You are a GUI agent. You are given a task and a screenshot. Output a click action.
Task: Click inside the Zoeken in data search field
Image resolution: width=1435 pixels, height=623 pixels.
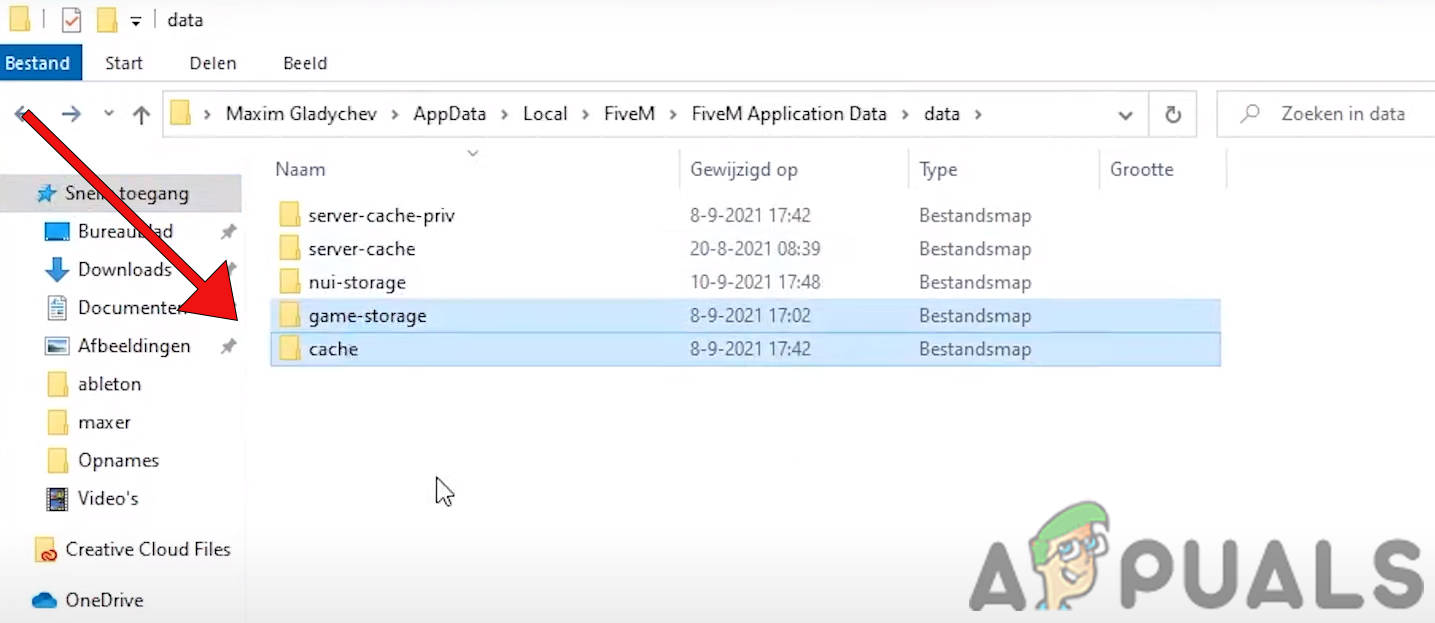pos(1340,114)
